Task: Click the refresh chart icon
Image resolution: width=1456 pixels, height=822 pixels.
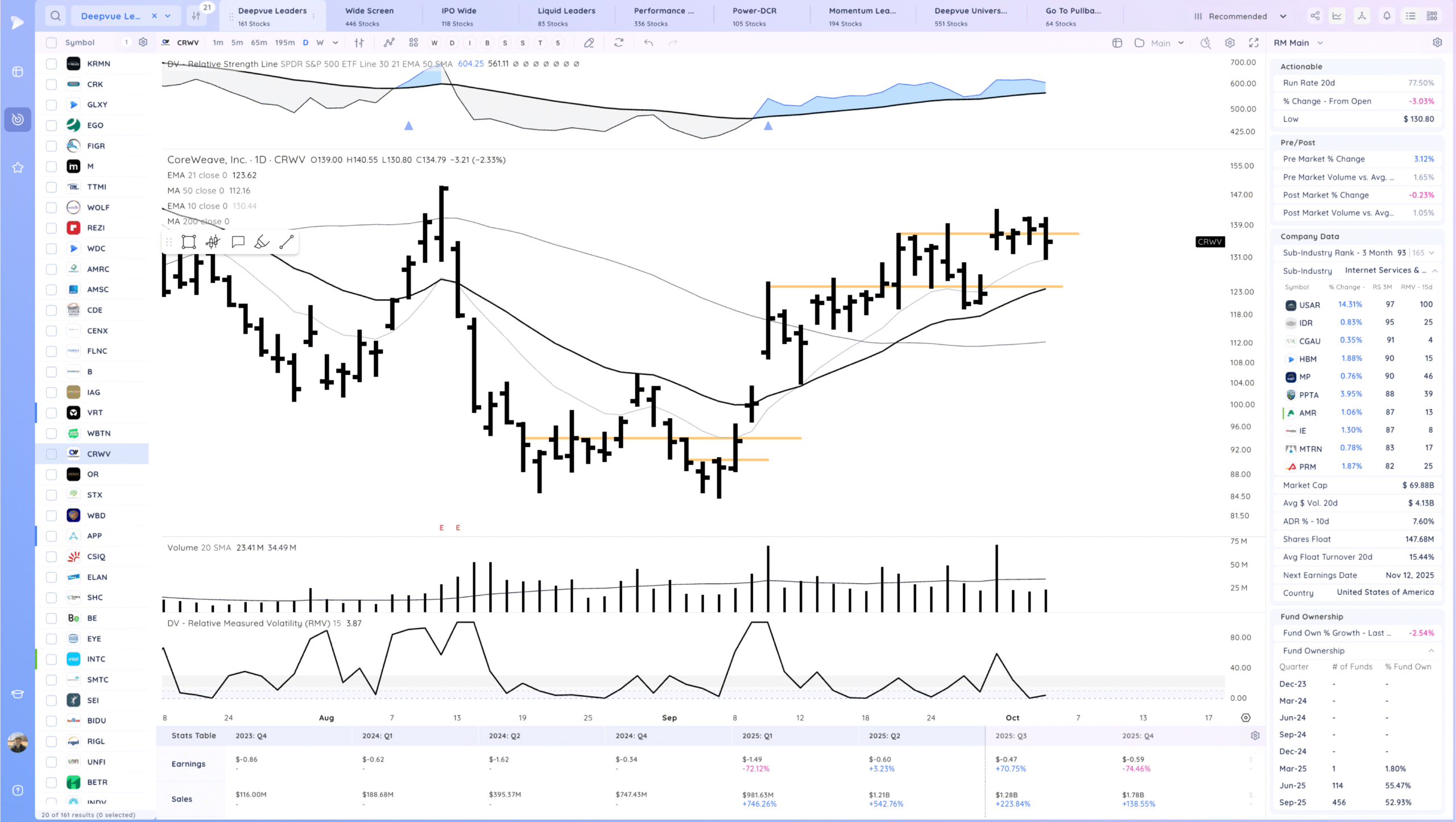Action: coord(619,43)
